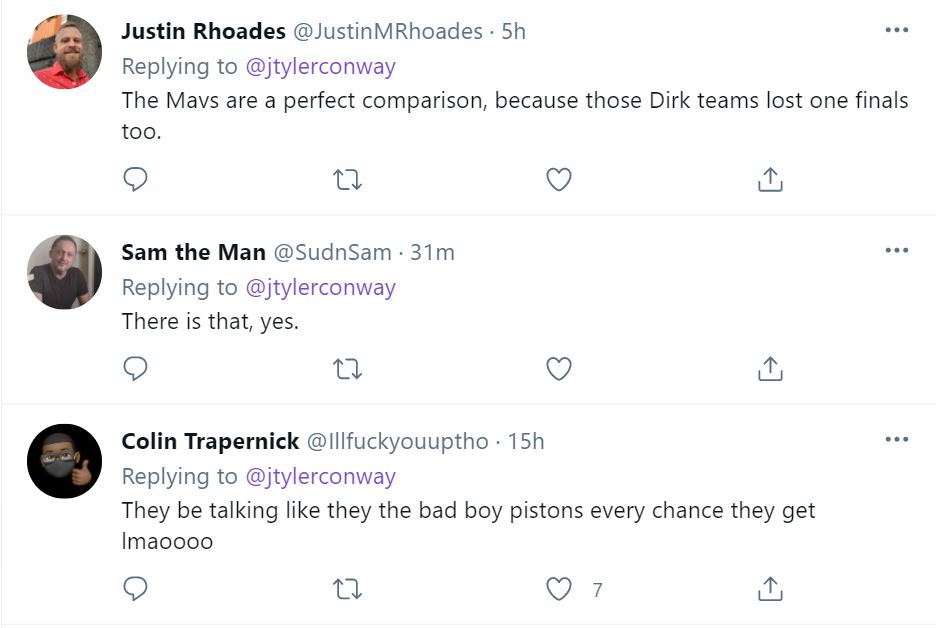Retweet Sam the Man's tweet
The image size is (936, 628).
347,369
